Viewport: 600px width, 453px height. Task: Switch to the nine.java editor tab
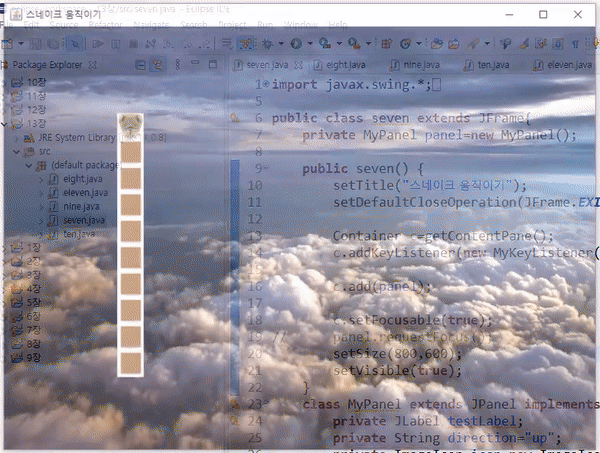[x=416, y=65]
